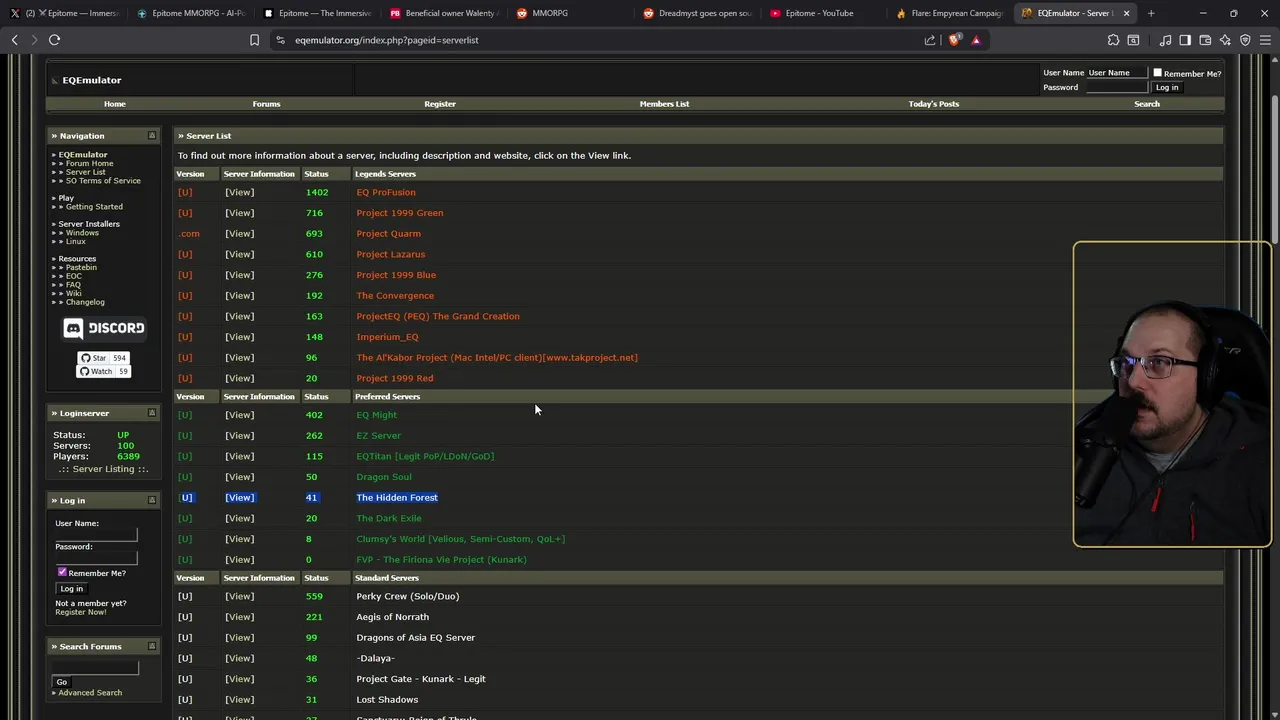
Task: Click the GitHub Star button
Action: click(x=94, y=358)
